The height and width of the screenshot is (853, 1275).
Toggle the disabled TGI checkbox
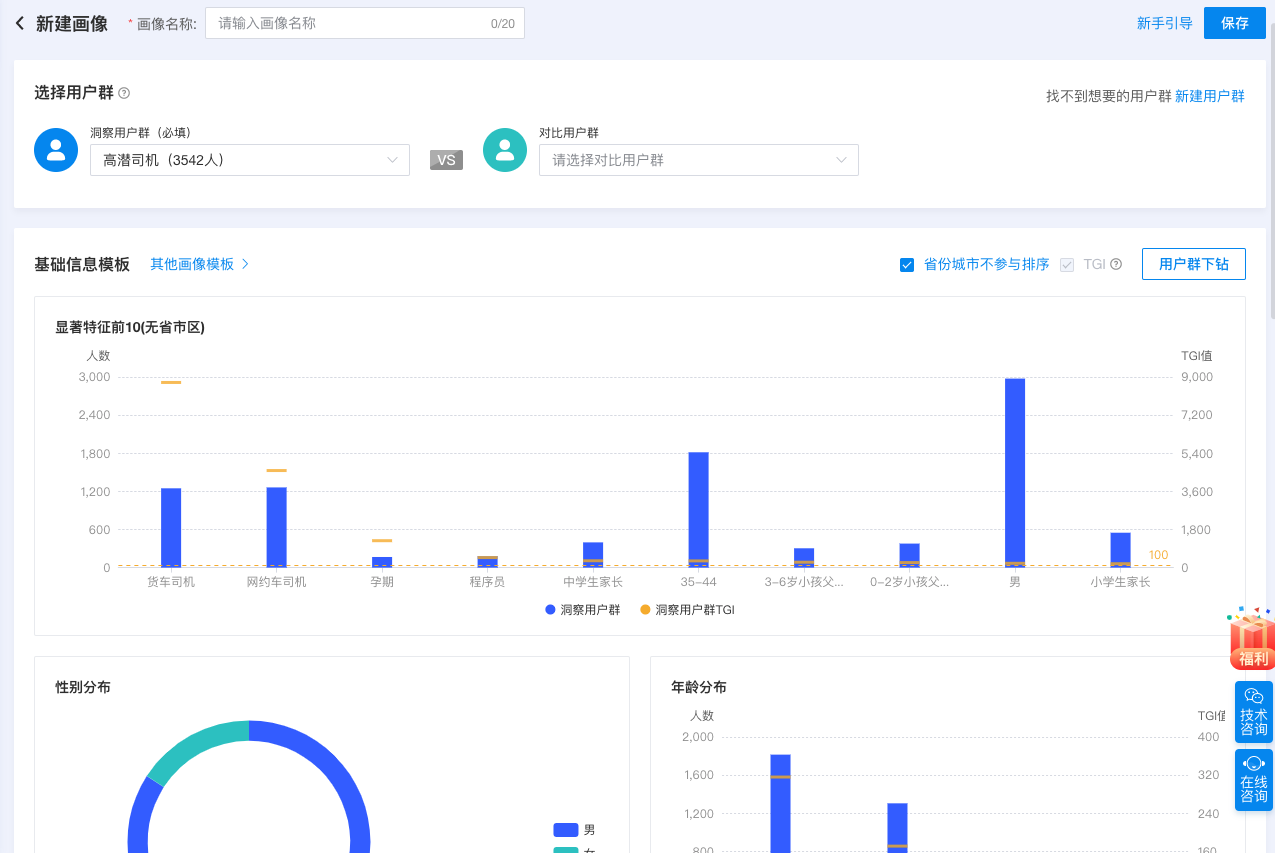pos(1067,265)
